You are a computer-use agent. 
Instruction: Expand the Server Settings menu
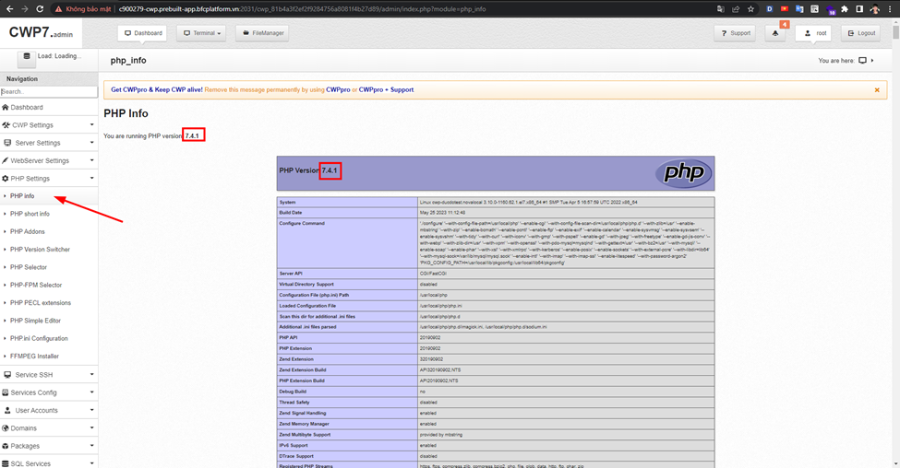coord(49,143)
